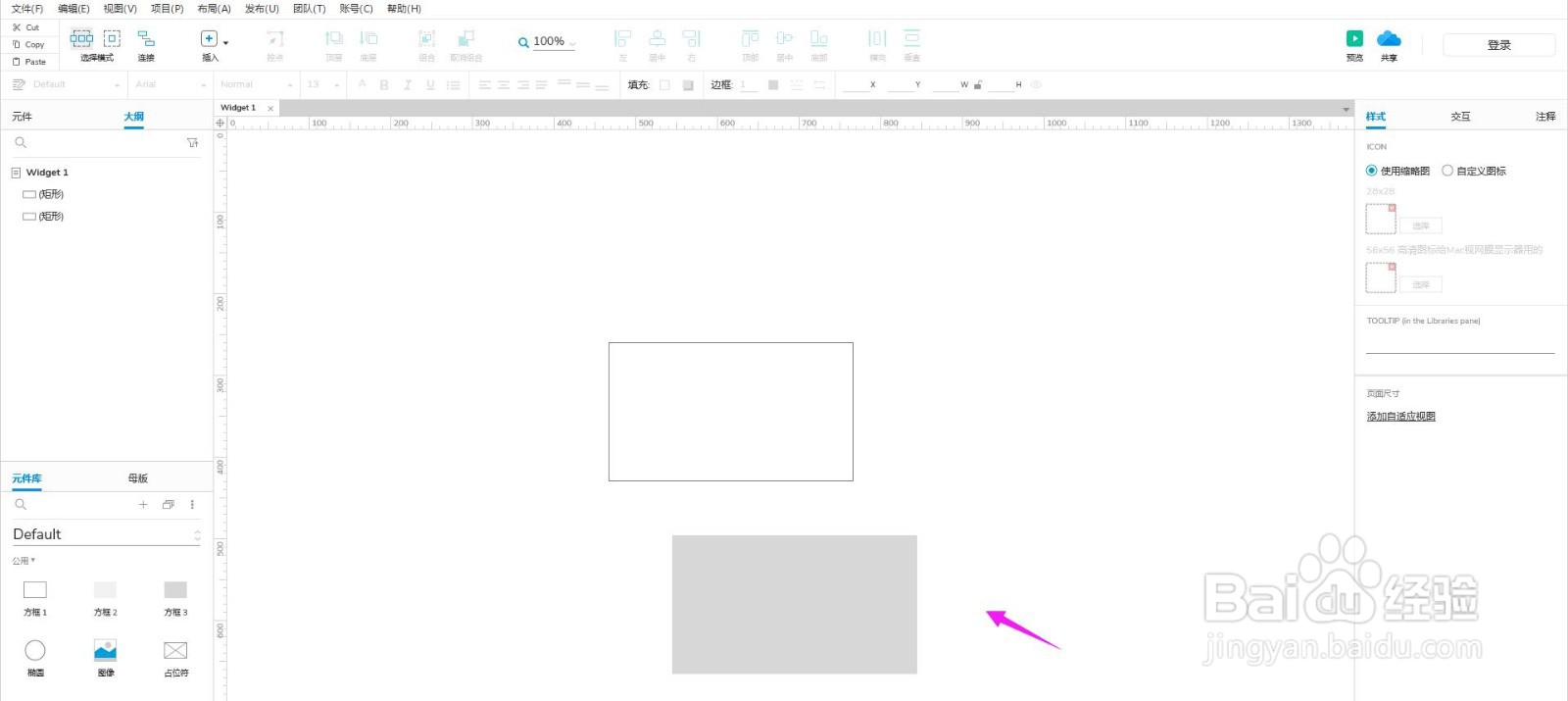Distribute widgets vertically with 垂直 icon
1568x701 pixels.
pyautogui.click(x=912, y=38)
